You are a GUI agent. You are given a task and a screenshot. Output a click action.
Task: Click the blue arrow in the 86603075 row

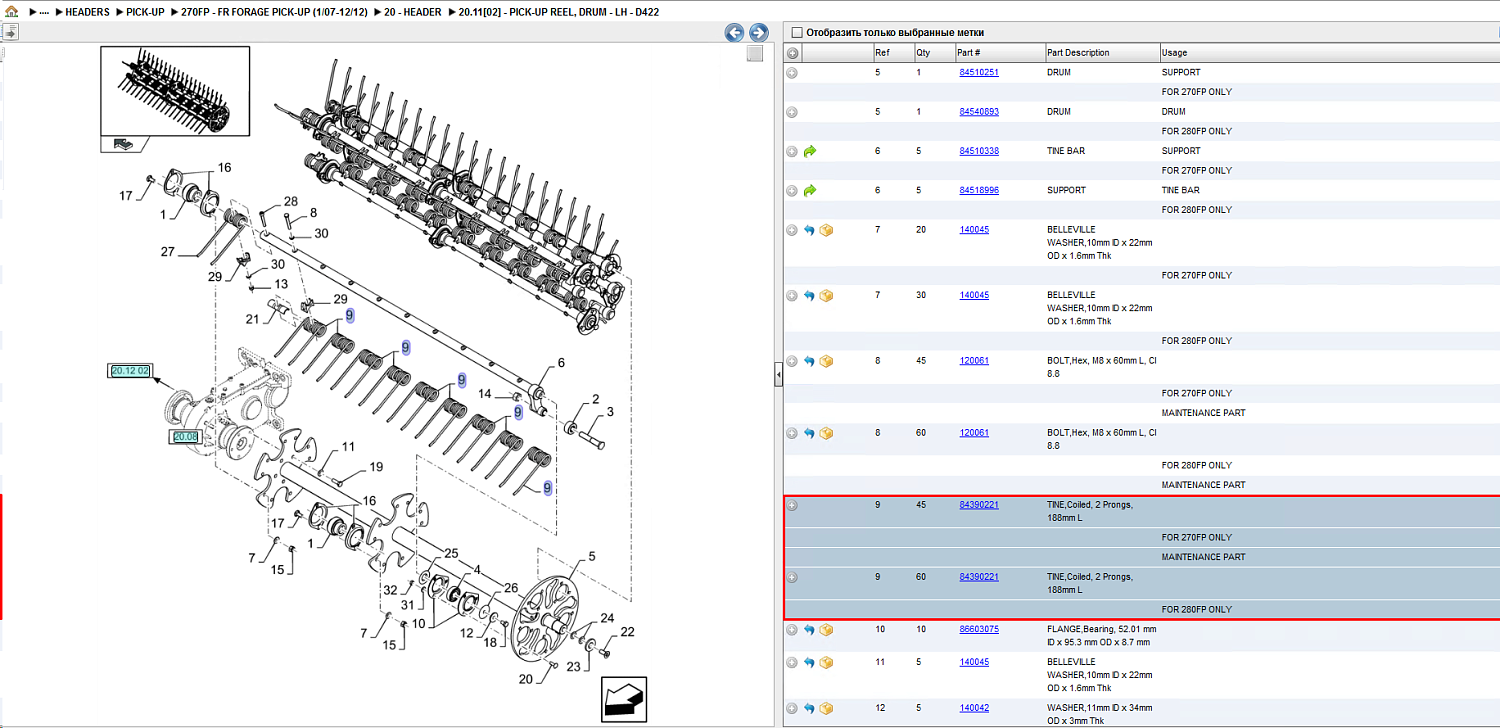tap(810, 630)
